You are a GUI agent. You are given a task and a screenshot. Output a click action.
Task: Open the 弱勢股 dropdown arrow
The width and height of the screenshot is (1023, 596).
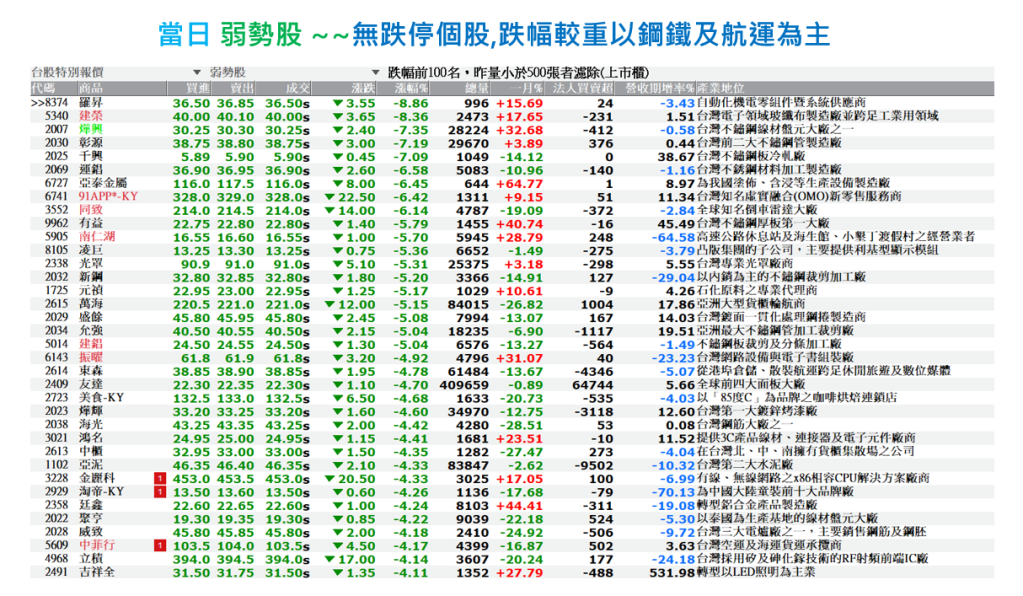pyautogui.click(x=195, y=73)
